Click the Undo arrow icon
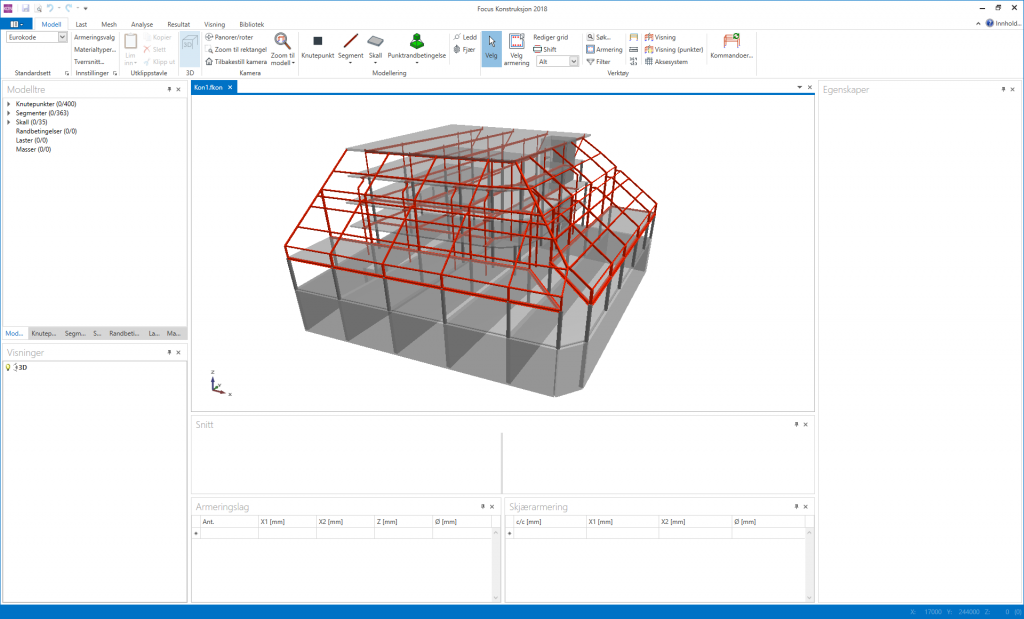Viewport: 1024px width, 619px height. (x=50, y=8)
